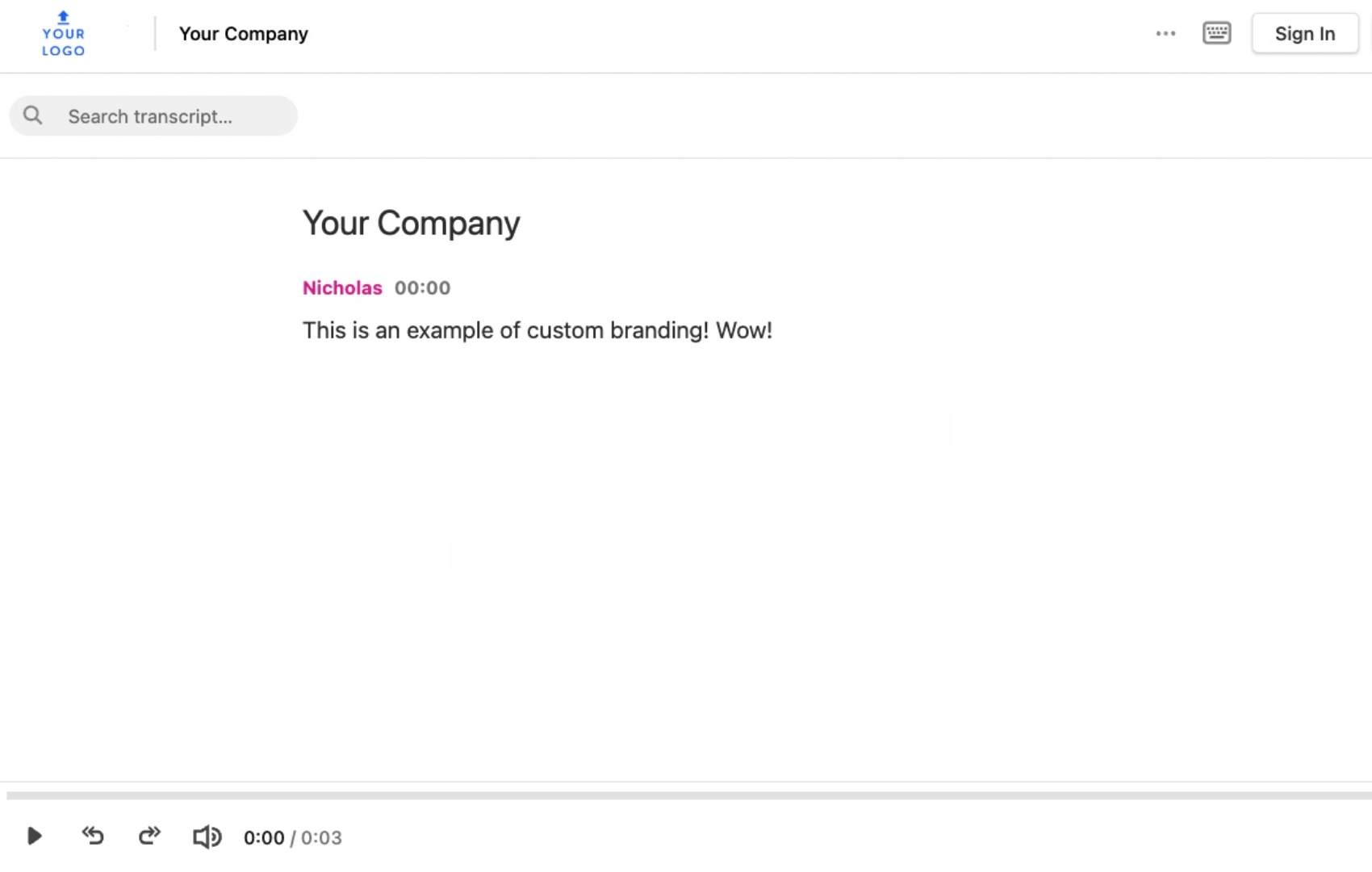Click the 0:00 current playback time

264,838
